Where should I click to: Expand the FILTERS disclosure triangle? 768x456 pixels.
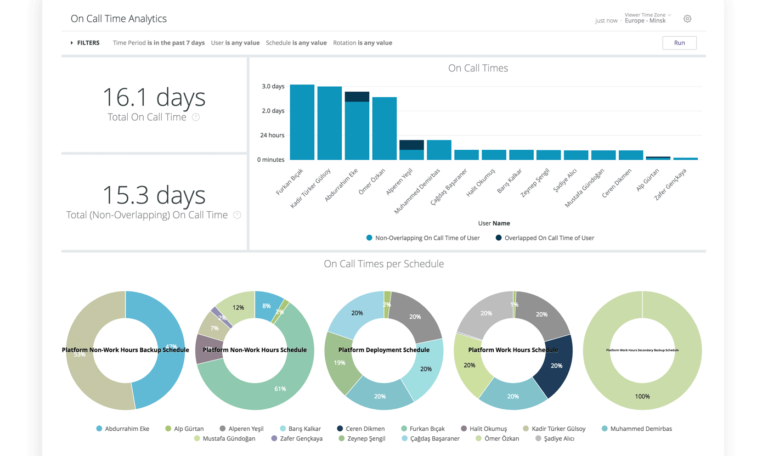[x=72, y=43]
